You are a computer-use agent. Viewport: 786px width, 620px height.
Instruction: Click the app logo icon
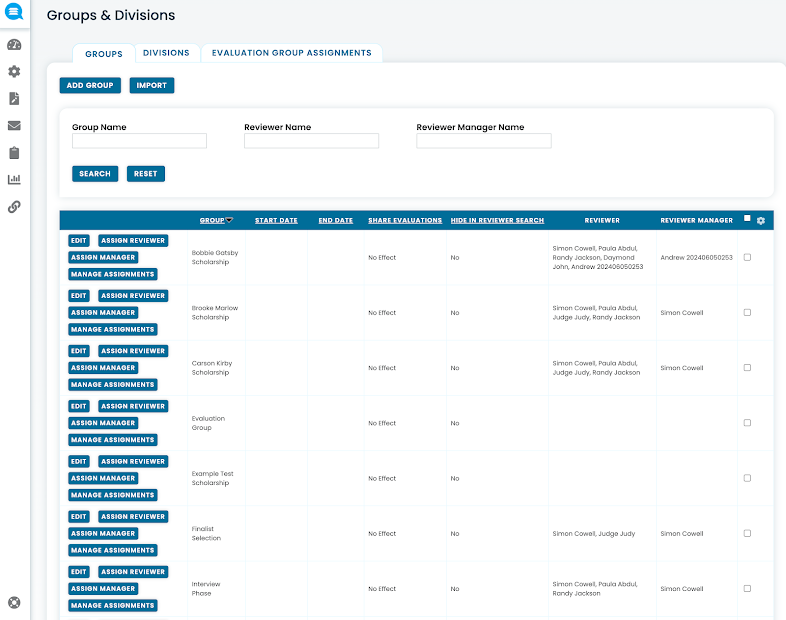point(14,11)
